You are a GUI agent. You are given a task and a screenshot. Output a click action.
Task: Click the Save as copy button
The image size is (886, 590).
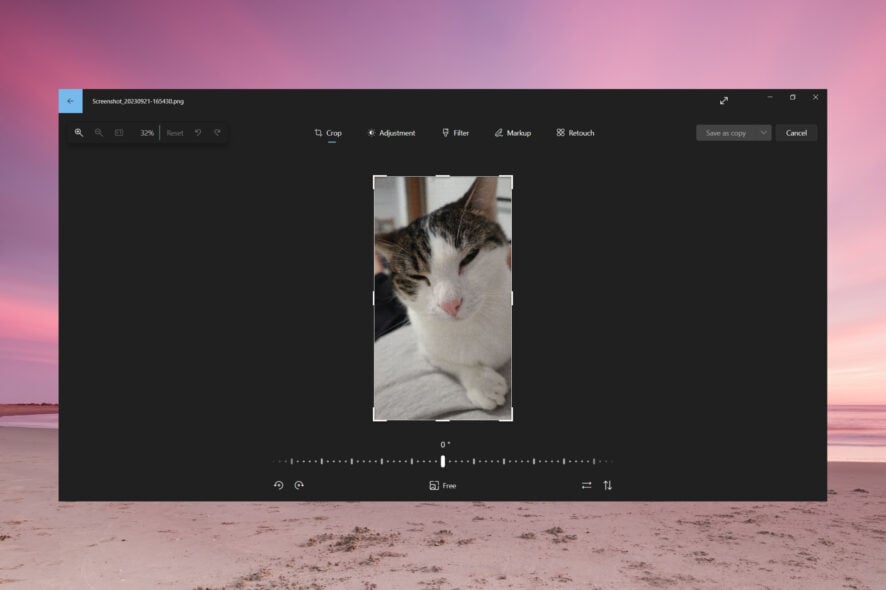[725, 133]
